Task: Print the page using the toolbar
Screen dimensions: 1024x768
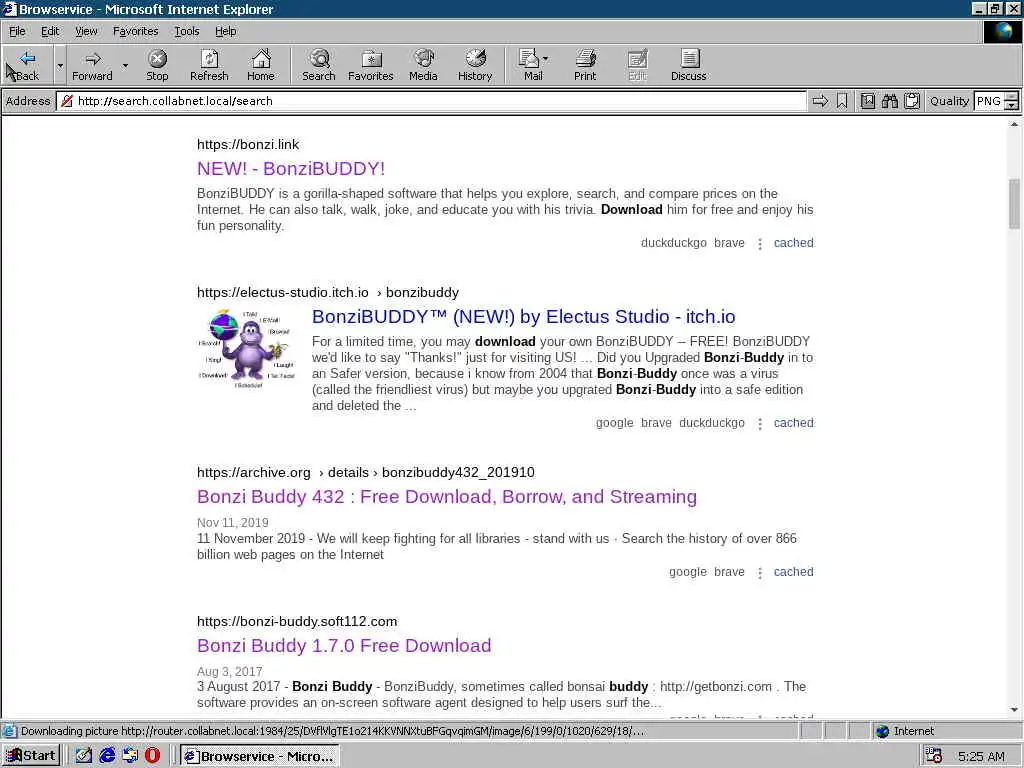Action: click(585, 65)
